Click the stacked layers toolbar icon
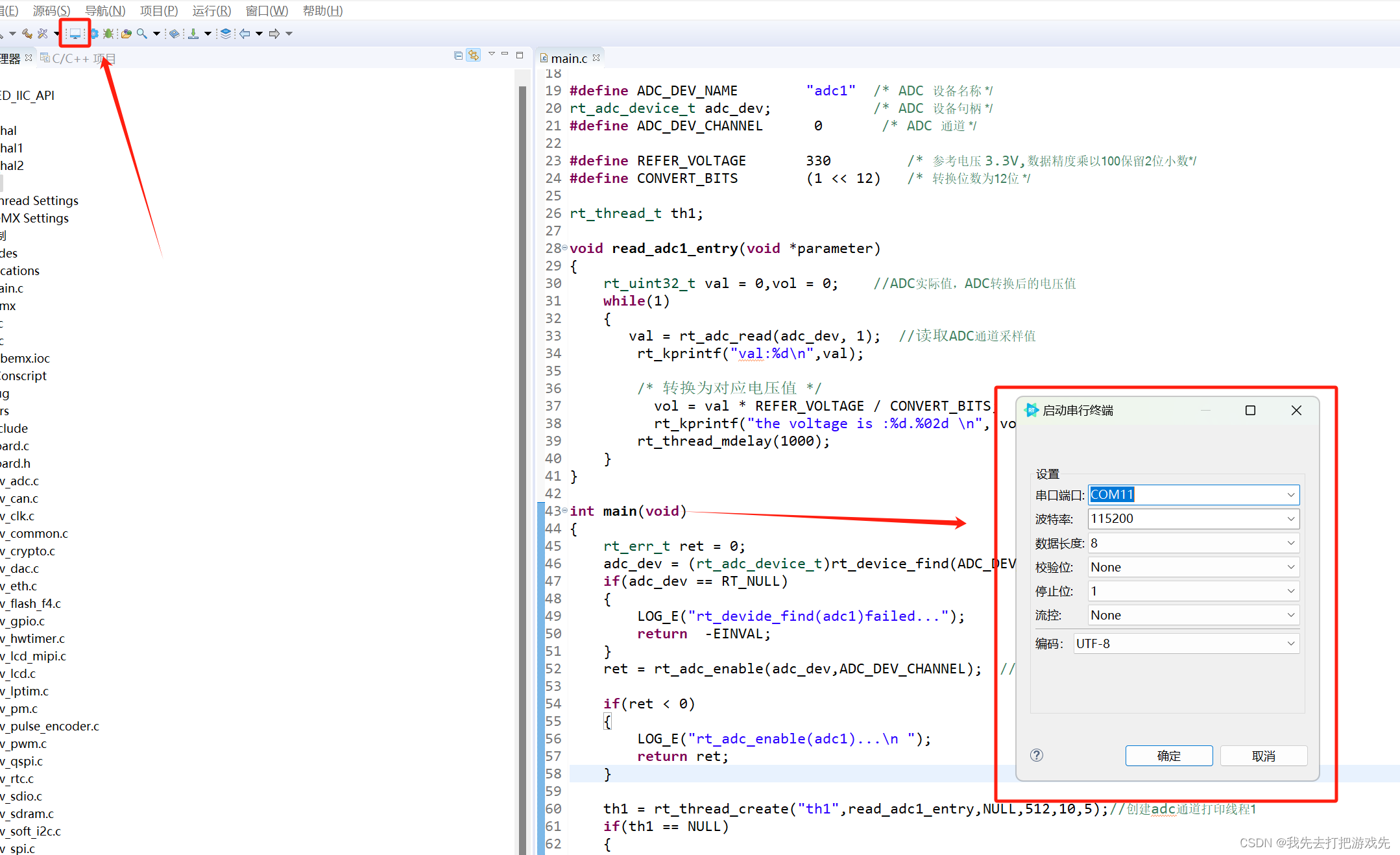 click(x=226, y=33)
